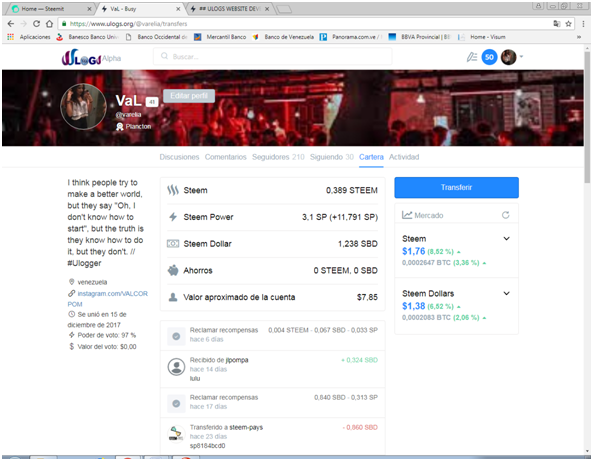Open the Chrome three-dot menu icon
593x461 pixels.
(583, 24)
